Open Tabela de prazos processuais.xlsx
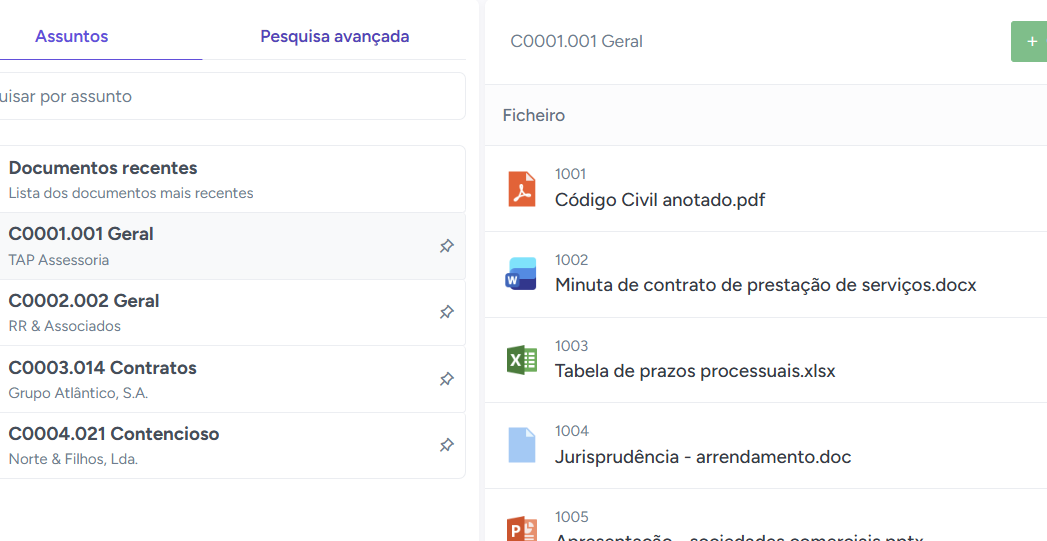Viewport: 1047px width, 541px height. click(x=695, y=371)
